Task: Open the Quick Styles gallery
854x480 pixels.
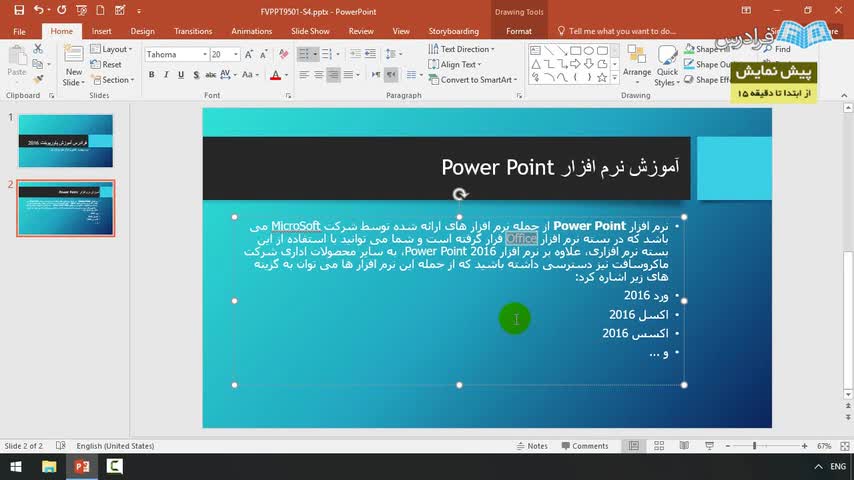Action: pyautogui.click(x=667, y=65)
